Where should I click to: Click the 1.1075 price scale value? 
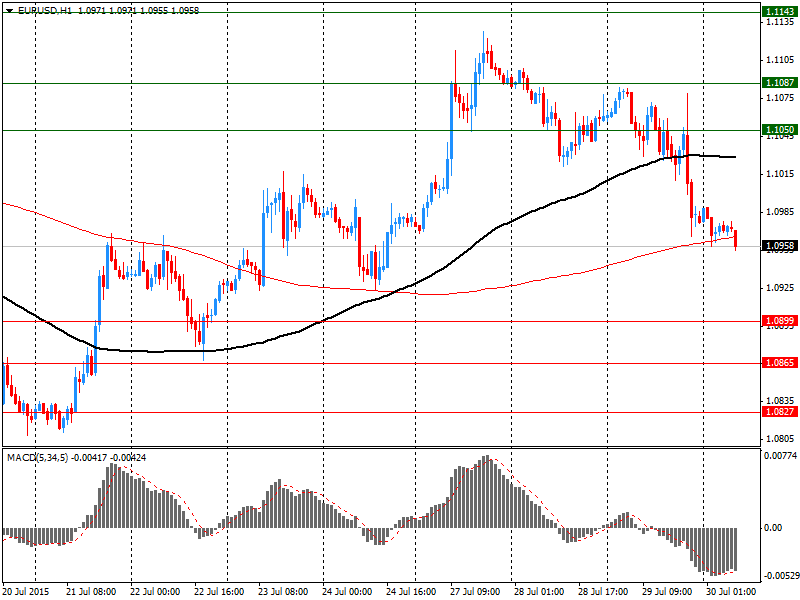pyautogui.click(x=780, y=98)
